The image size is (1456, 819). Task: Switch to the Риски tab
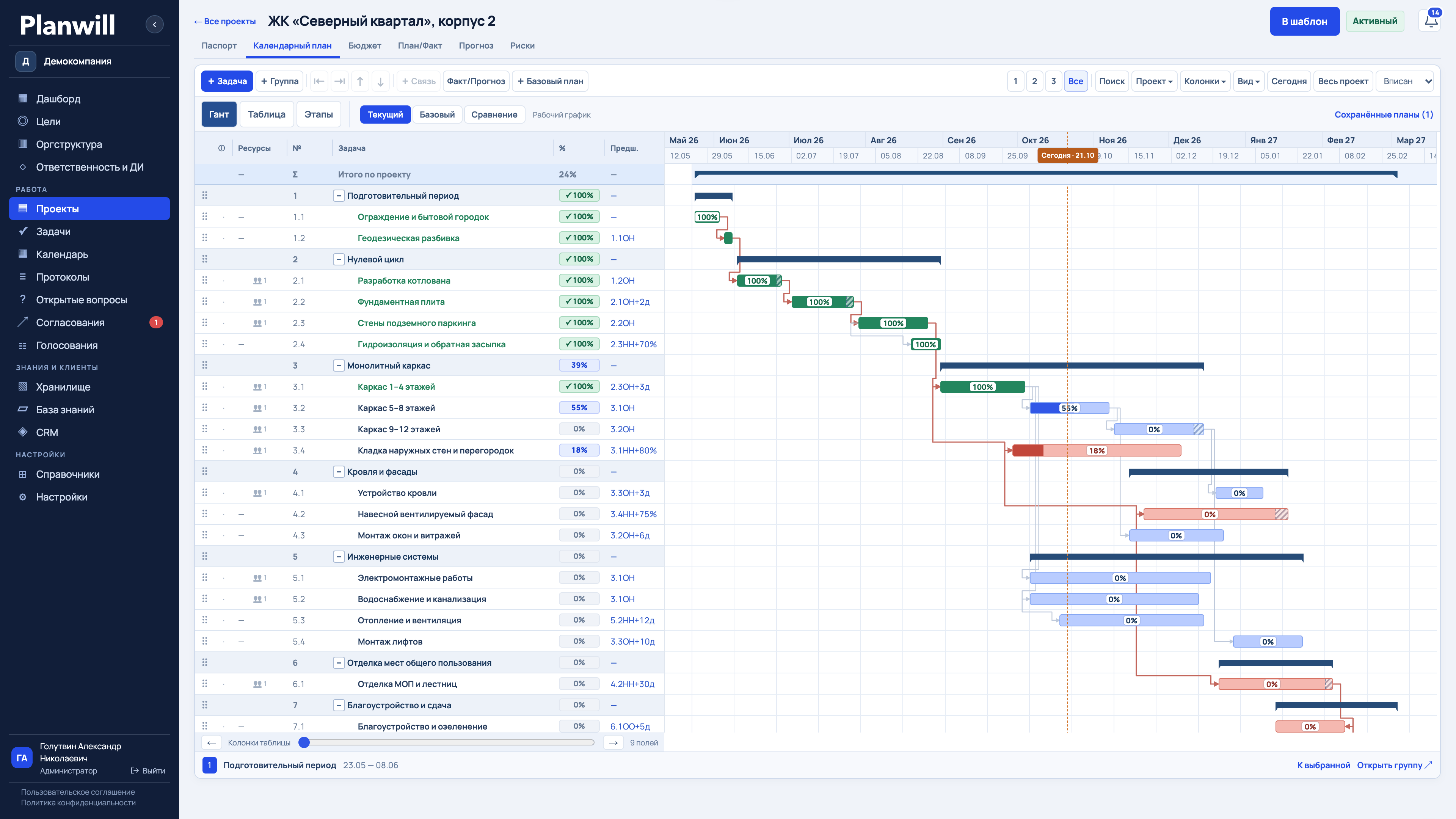tap(522, 45)
